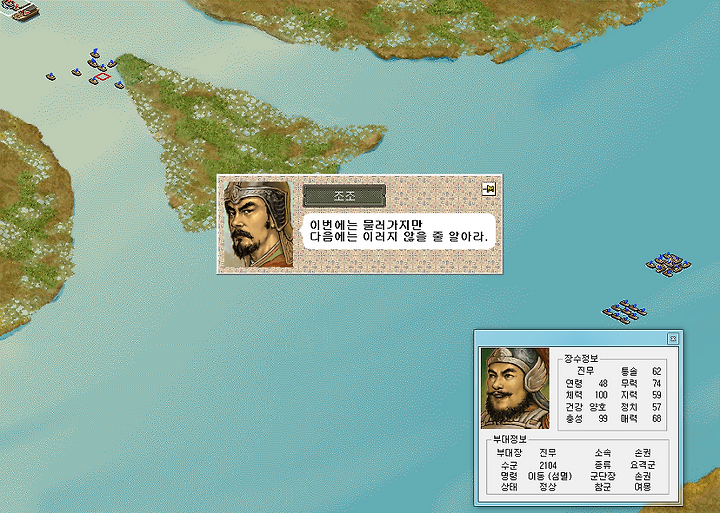Click the speech bubble starting with 이번에는 물러가지만

pos(399,231)
